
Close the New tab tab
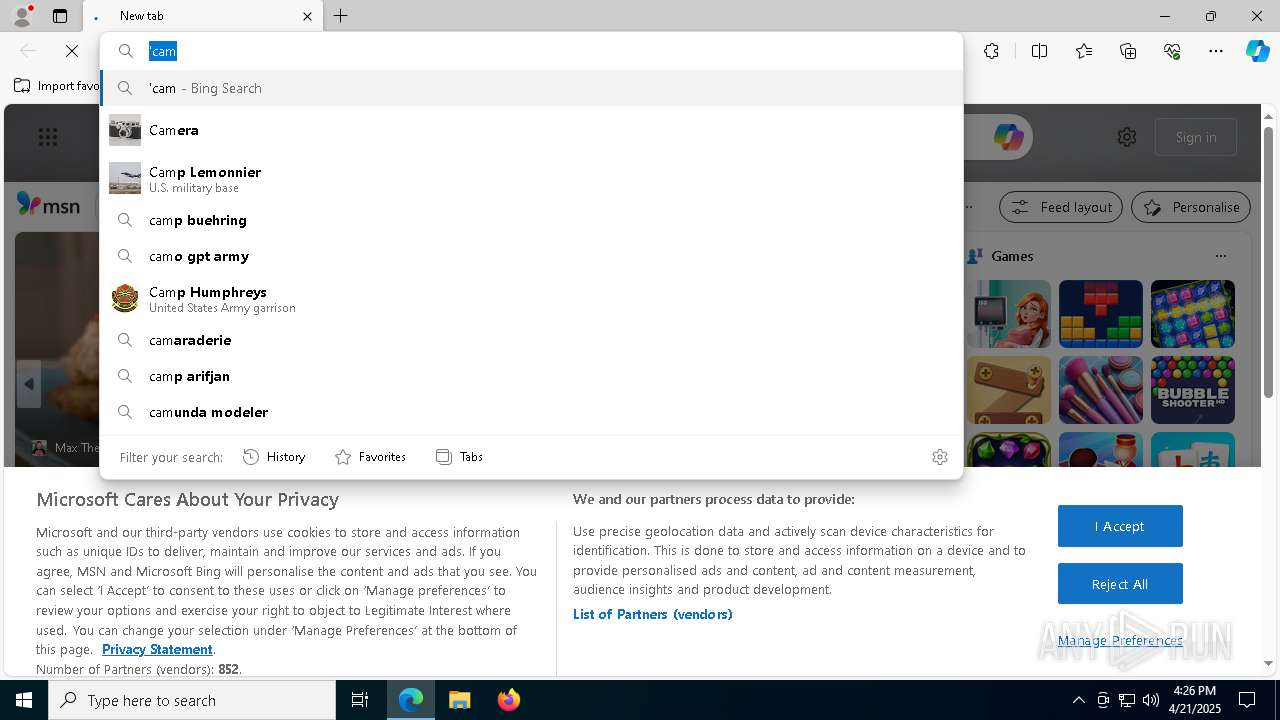click(x=307, y=16)
